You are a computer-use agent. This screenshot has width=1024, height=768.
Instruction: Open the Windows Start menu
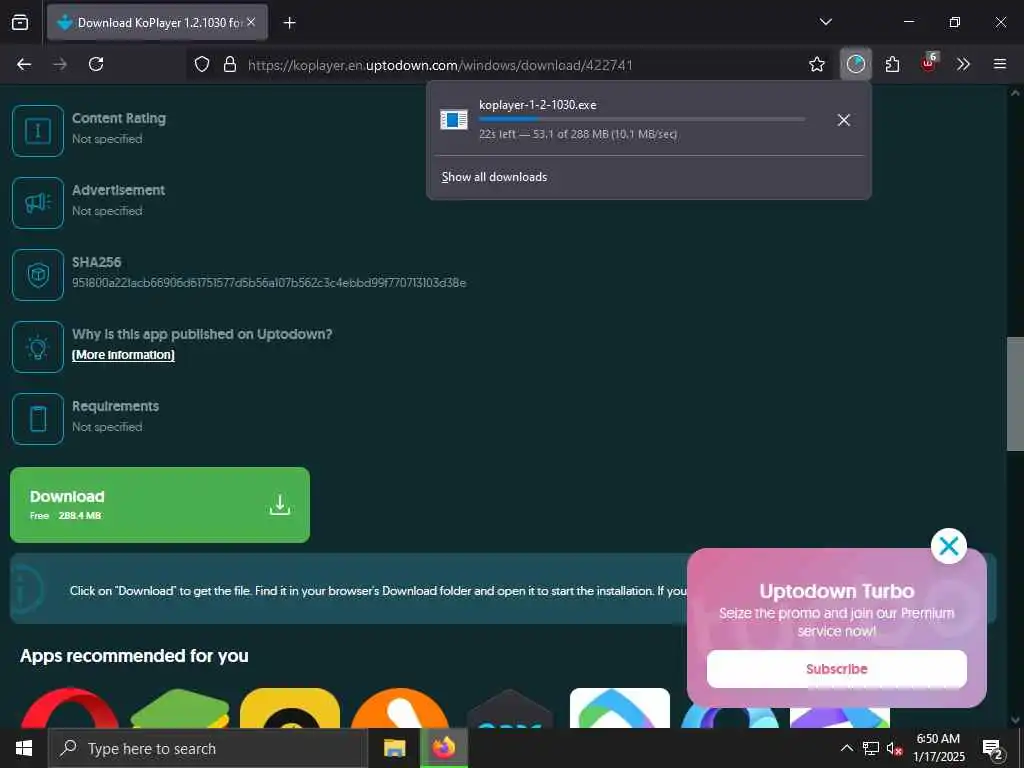(24, 748)
